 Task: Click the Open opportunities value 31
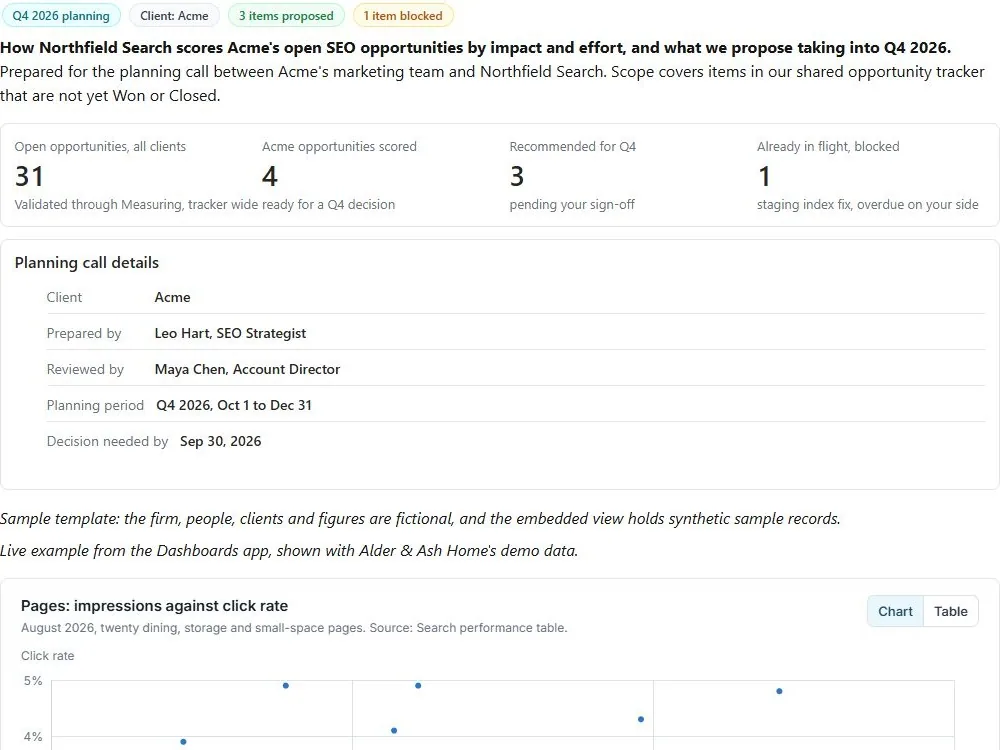(x=29, y=176)
